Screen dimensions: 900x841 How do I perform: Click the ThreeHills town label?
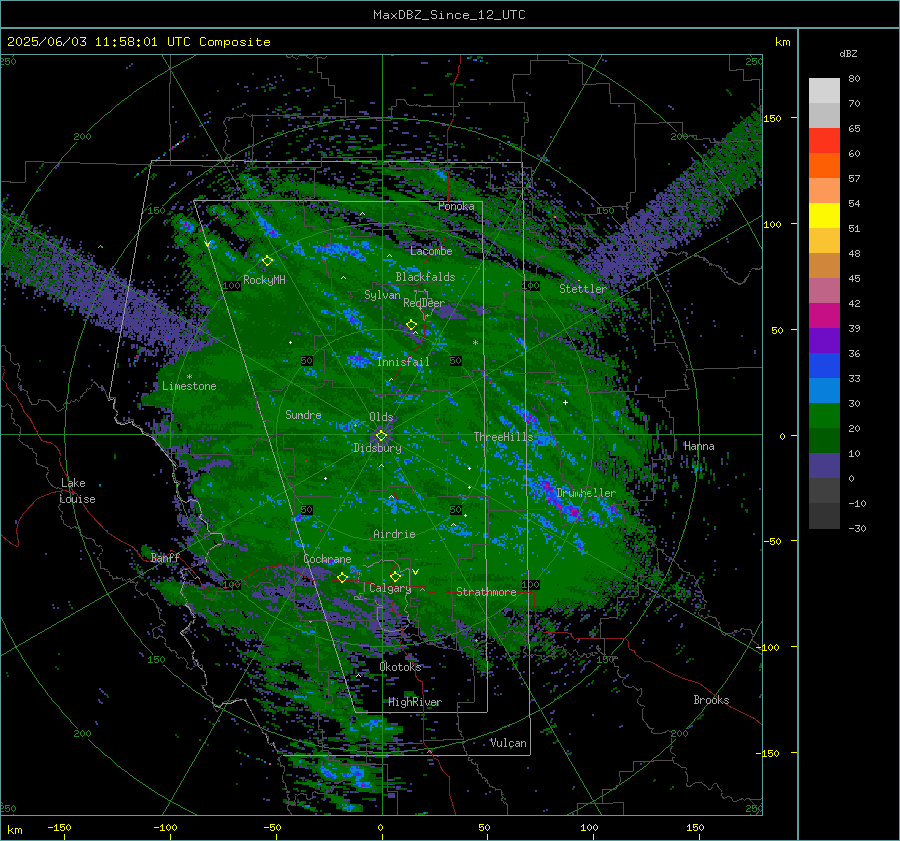(503, 437)
